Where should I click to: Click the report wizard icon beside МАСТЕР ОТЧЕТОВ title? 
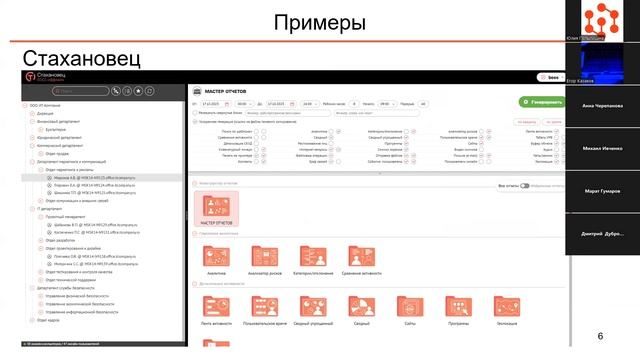coord(197,91)
